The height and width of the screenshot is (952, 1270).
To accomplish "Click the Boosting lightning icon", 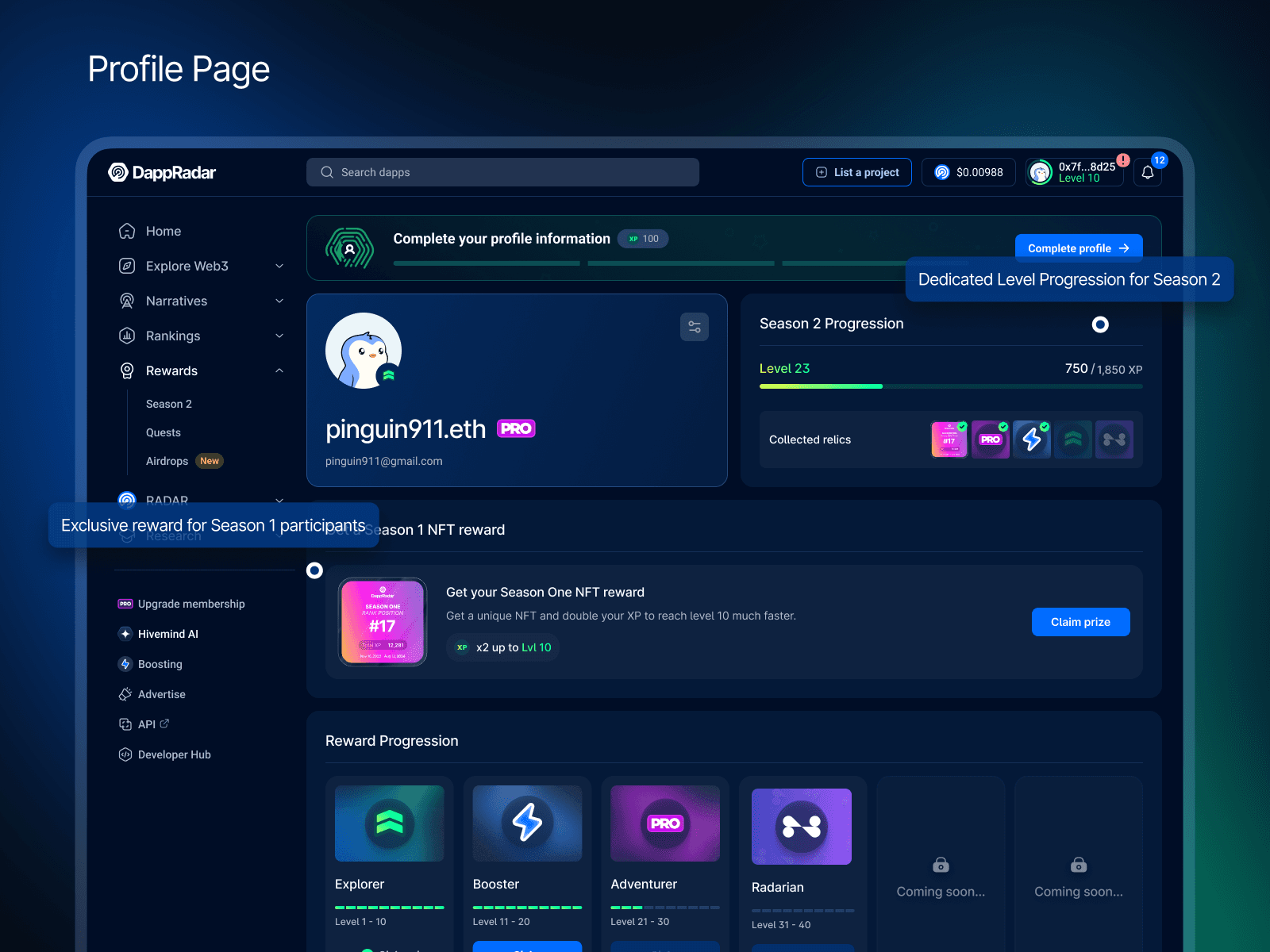I will pyautogui.click(x=125, y=664).
